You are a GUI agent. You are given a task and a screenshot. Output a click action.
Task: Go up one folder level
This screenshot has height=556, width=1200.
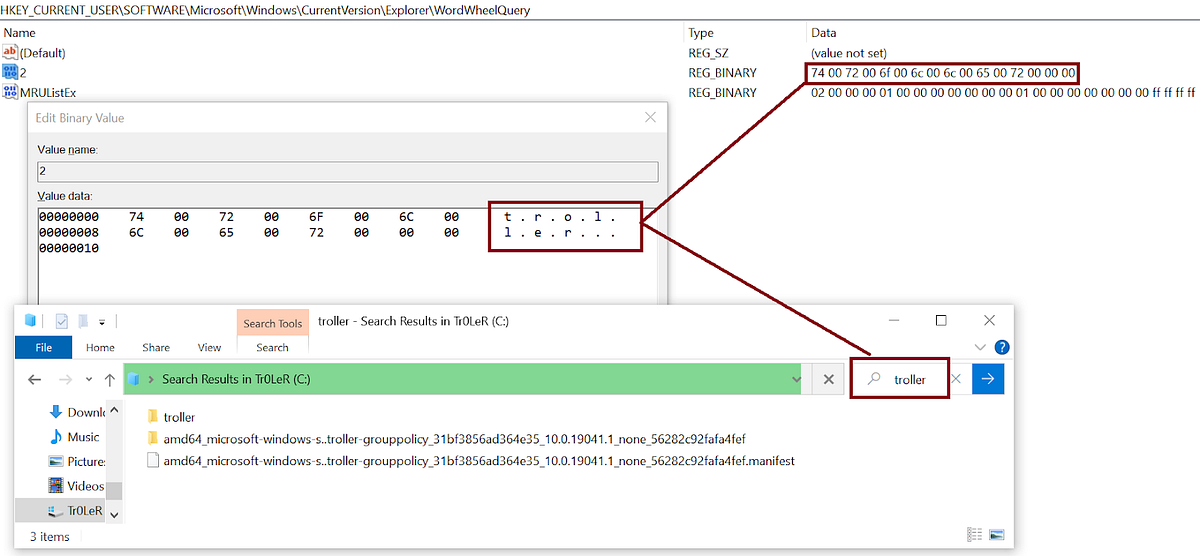(x=109, y=380)
